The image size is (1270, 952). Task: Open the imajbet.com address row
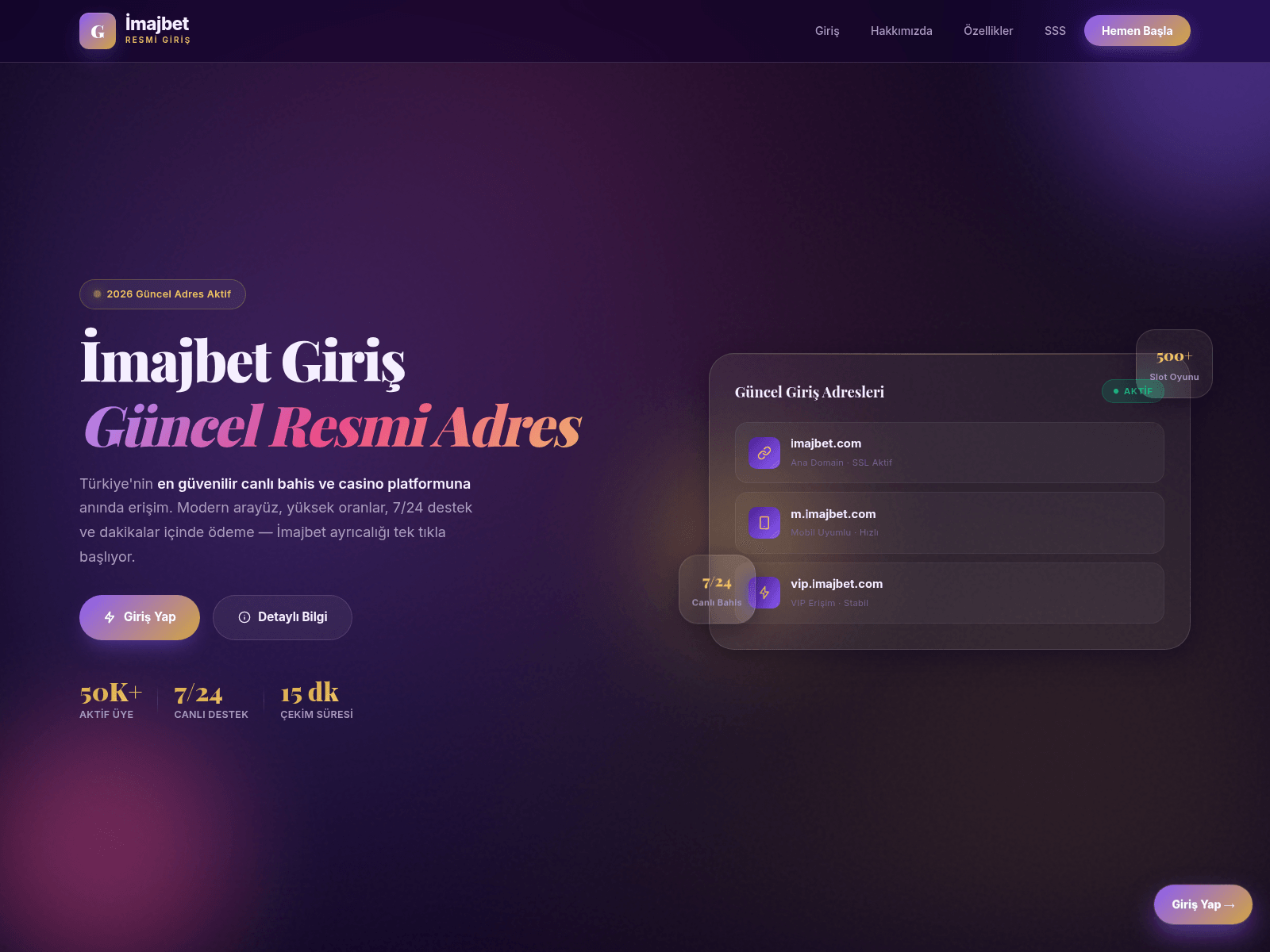point(949,453)
